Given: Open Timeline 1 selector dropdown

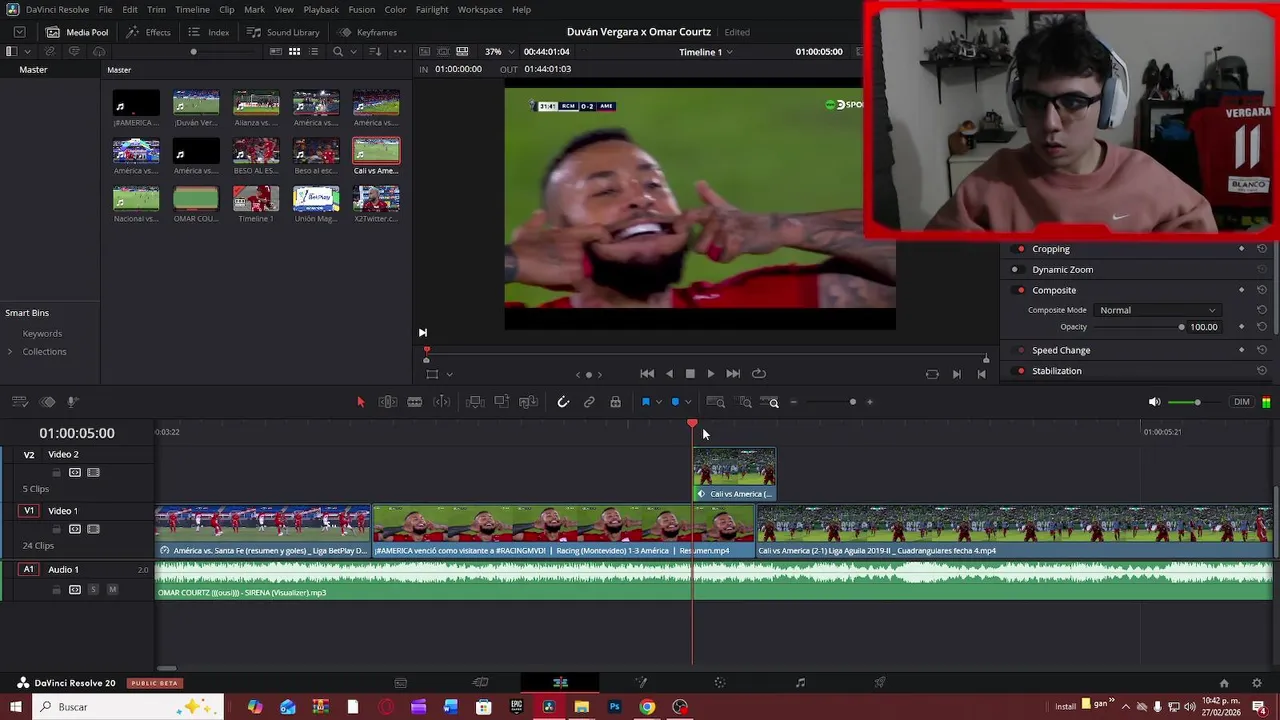Looking at the screenshot, I should (x=706, y=51).
